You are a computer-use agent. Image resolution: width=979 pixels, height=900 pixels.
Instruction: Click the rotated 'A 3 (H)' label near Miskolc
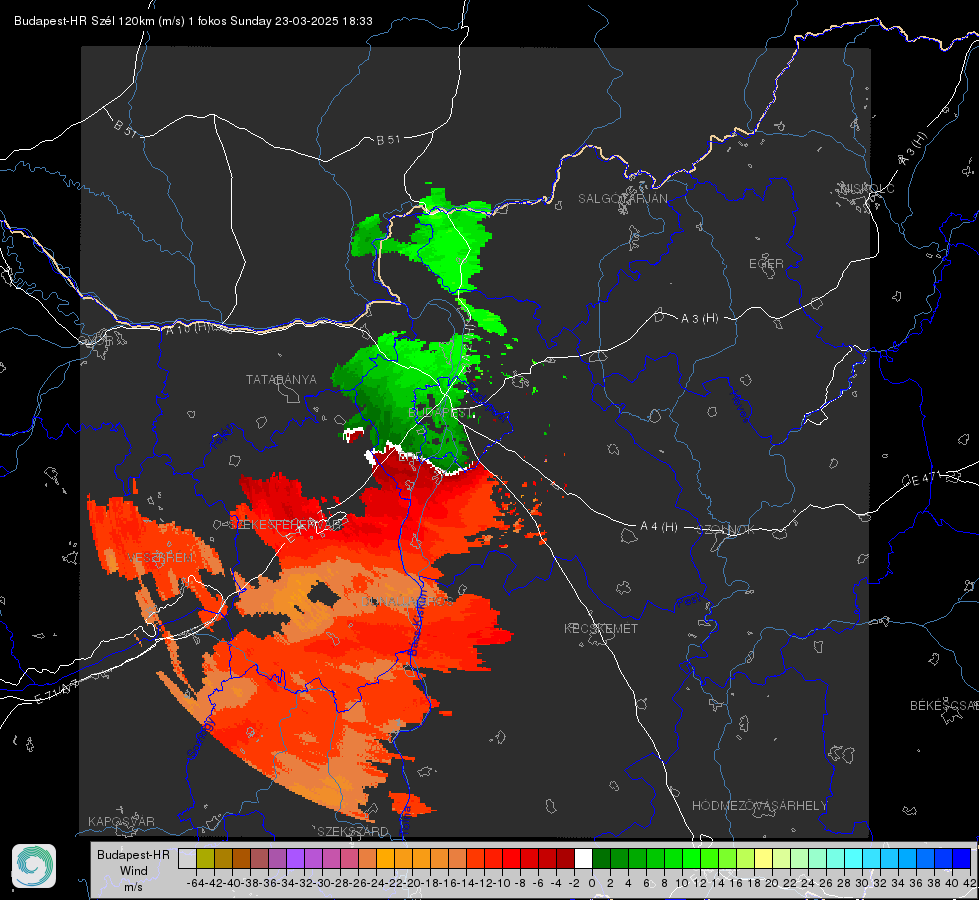(x=913, y=149)
